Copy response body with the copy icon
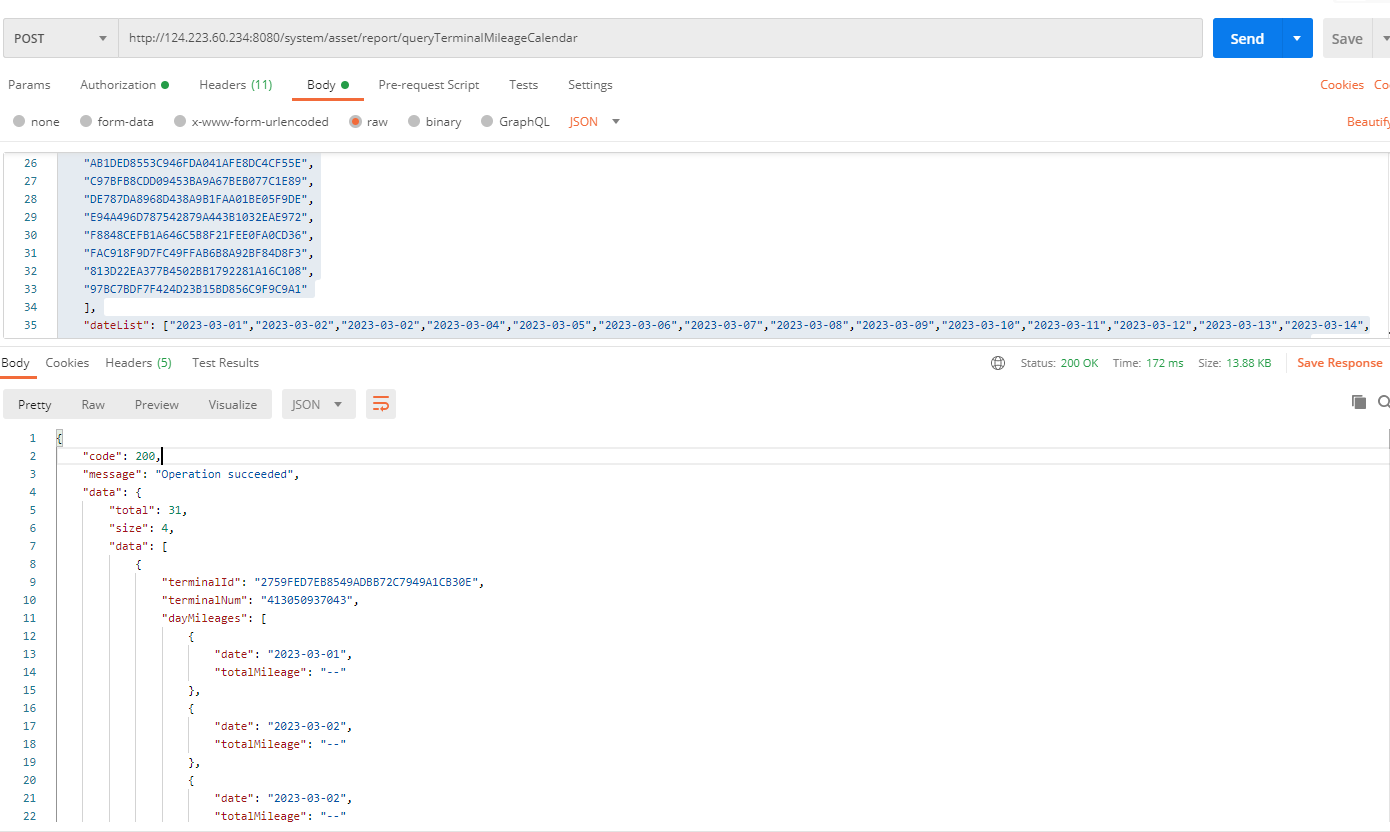The image size is (1390, 832). [1359, 402]
